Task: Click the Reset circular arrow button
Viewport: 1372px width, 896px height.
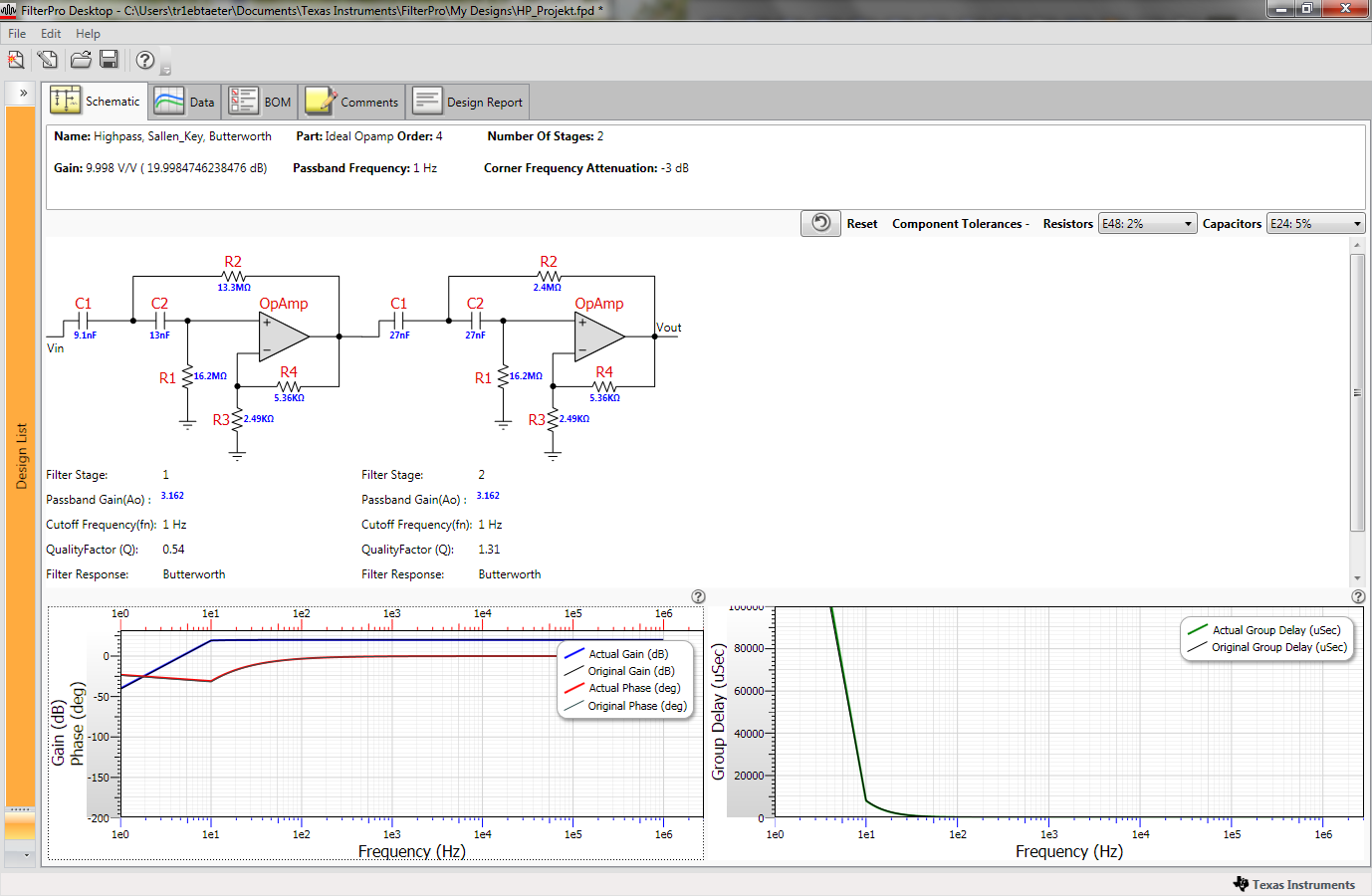Action: point(820,223)
